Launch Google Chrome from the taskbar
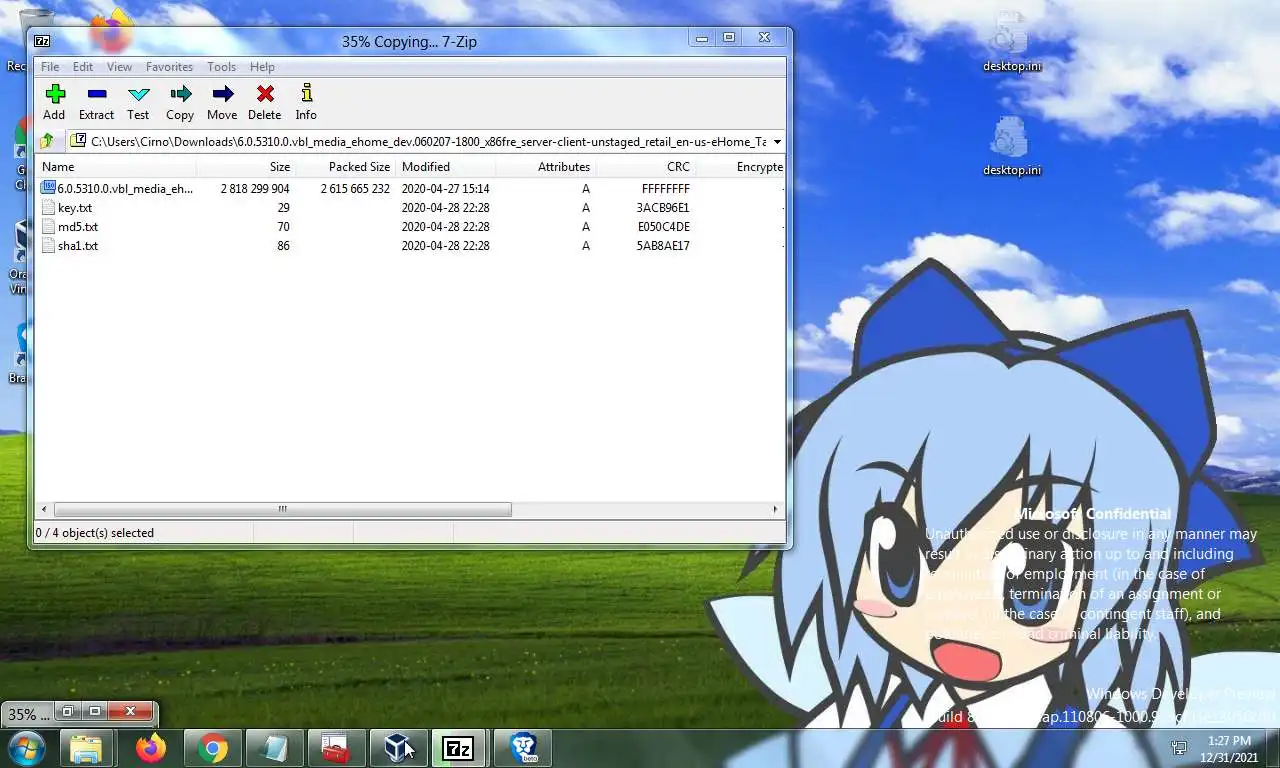Viewport: 1280px width, 768px height. point(212,748)
